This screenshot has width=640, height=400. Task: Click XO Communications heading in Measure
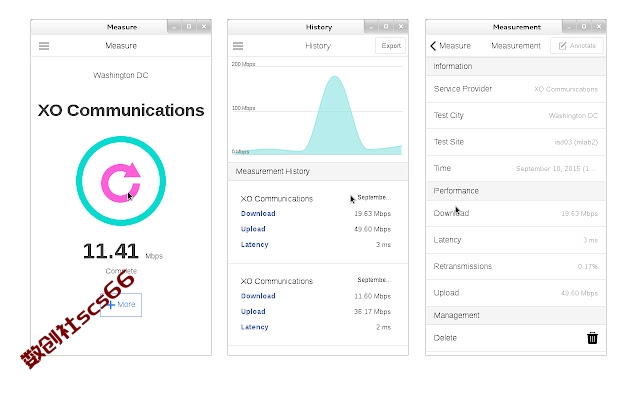(121, 110)
